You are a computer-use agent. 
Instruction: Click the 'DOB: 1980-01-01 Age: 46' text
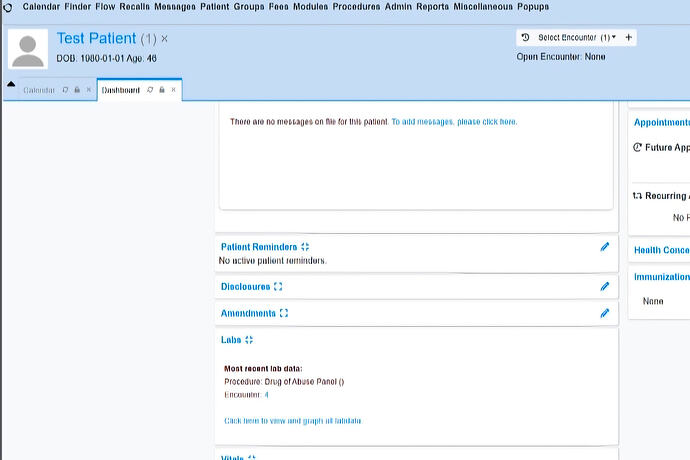pyautogui.click(x=106, y=58)
